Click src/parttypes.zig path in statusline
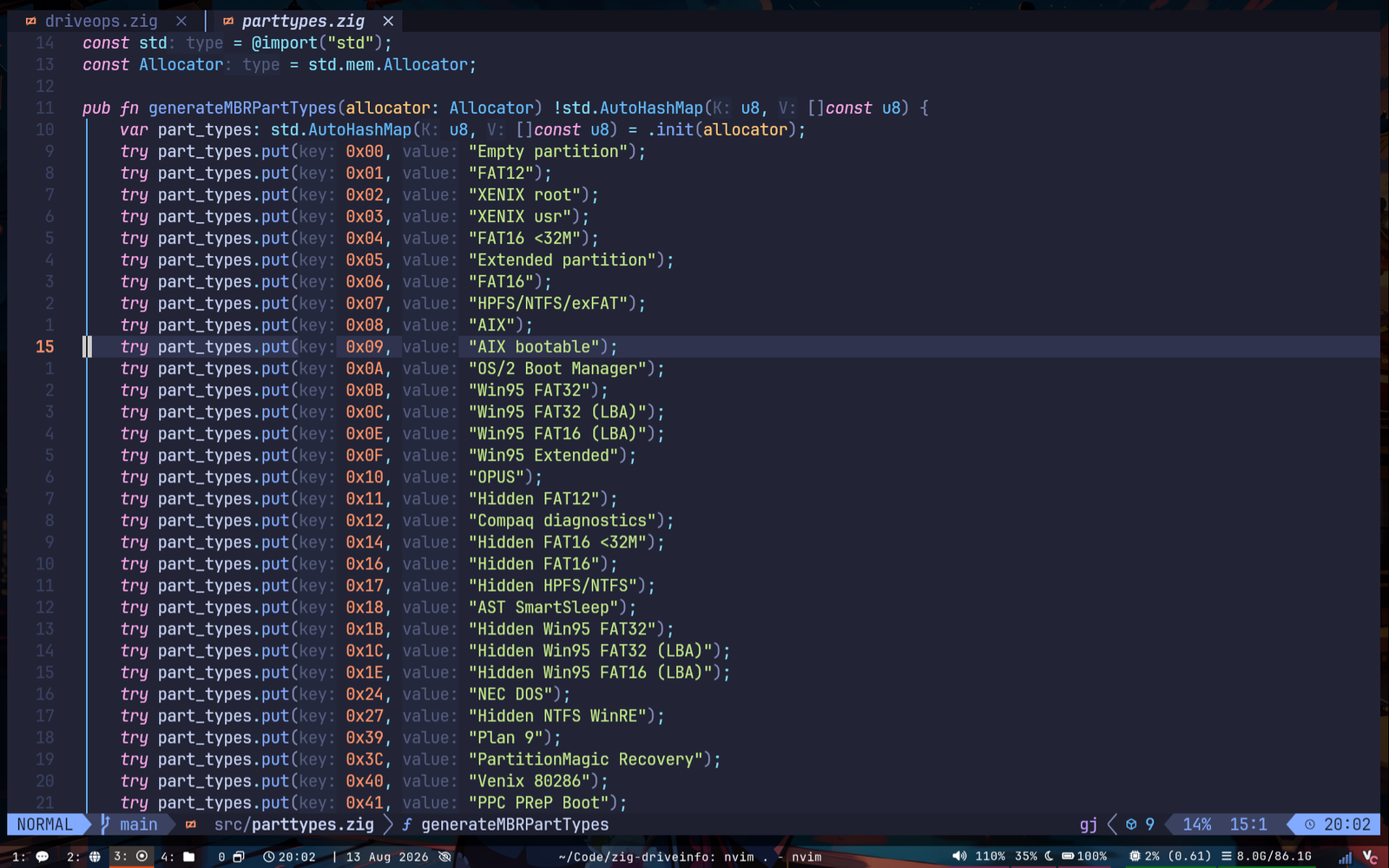This screenshot has width=1389, height=868. (294, 825)
